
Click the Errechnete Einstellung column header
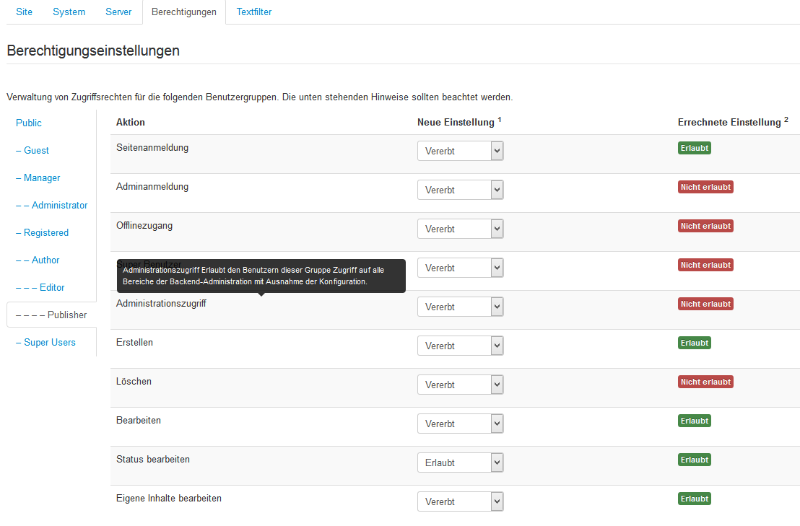point(733,122)
